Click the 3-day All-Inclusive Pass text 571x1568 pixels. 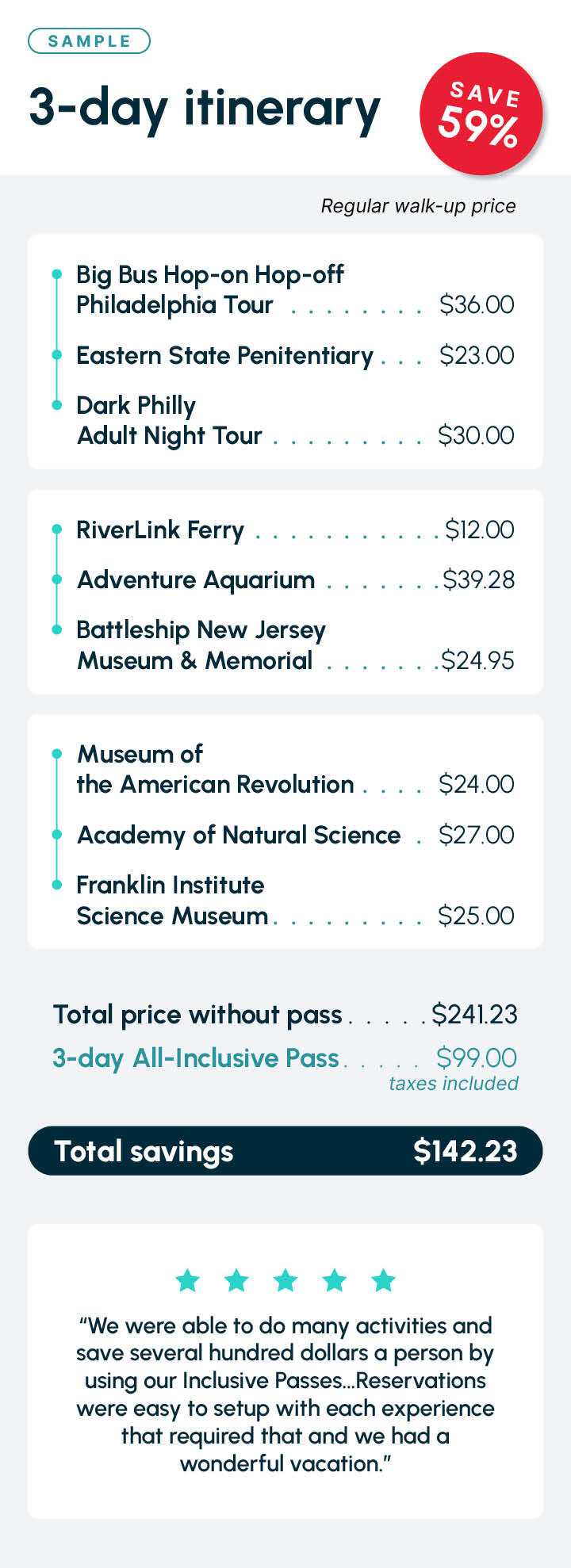pyautogui.click(x=196, y=1058)
